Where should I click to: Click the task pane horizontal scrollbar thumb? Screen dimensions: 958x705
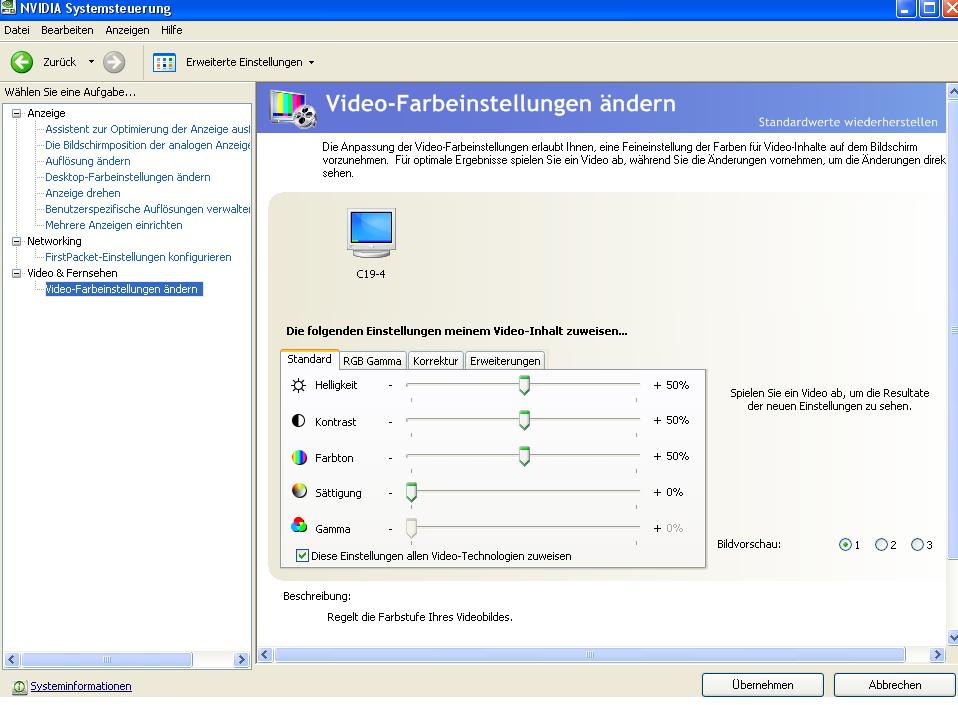click(107, 660)
